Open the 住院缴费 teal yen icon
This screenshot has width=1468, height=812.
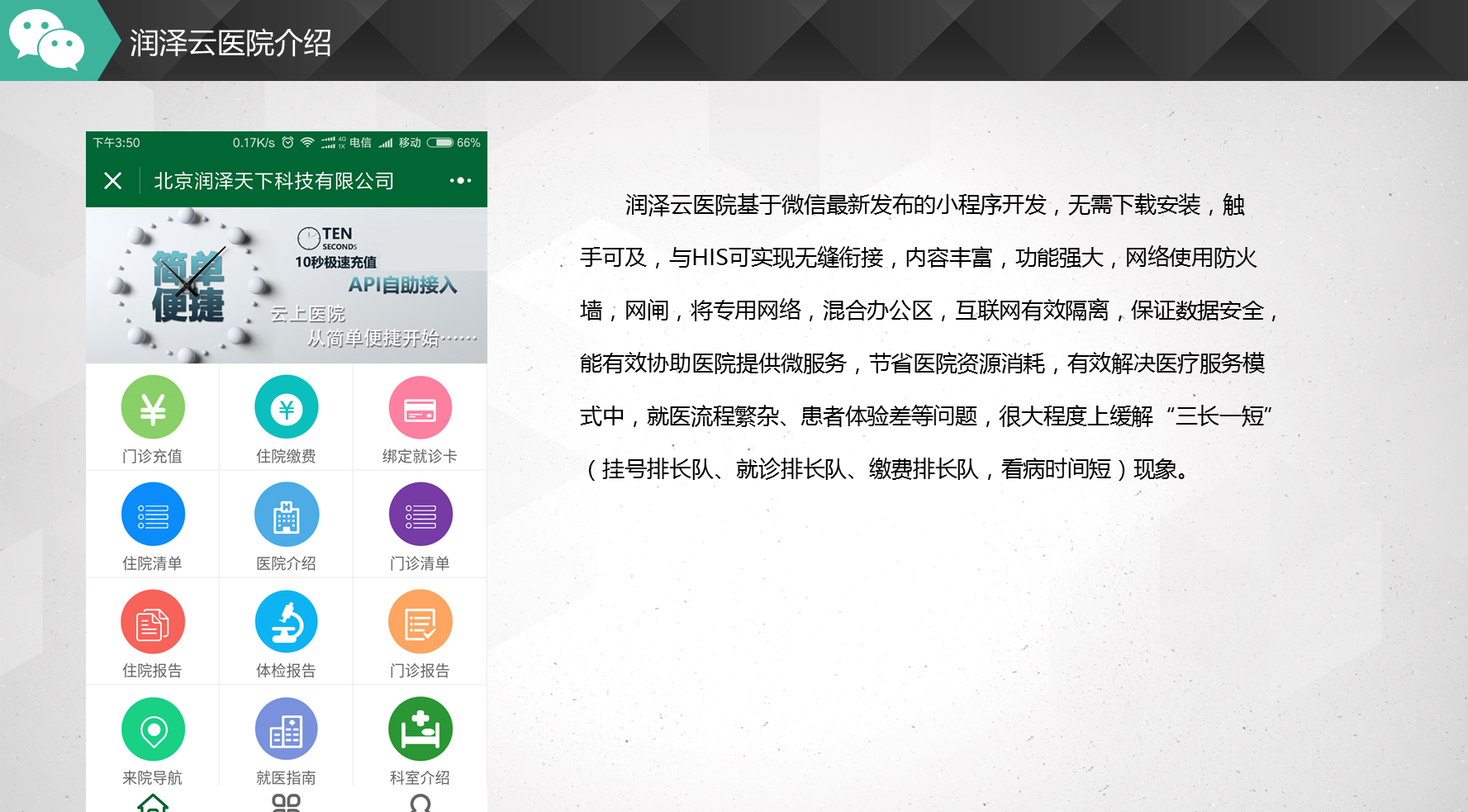pyautogui.click(x=287, y=407)
